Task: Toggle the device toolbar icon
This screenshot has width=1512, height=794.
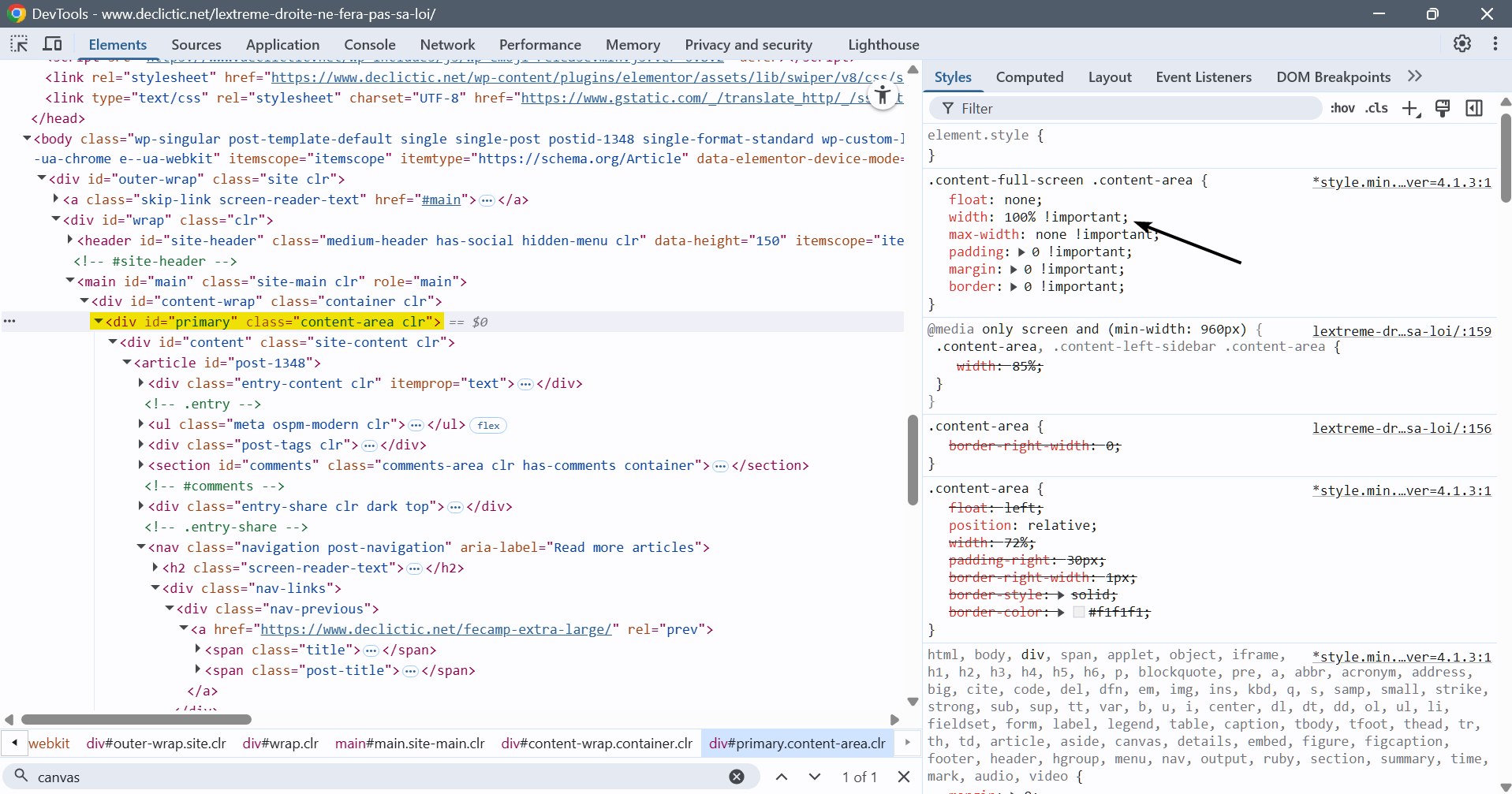Action: click(x=53, y=44)
